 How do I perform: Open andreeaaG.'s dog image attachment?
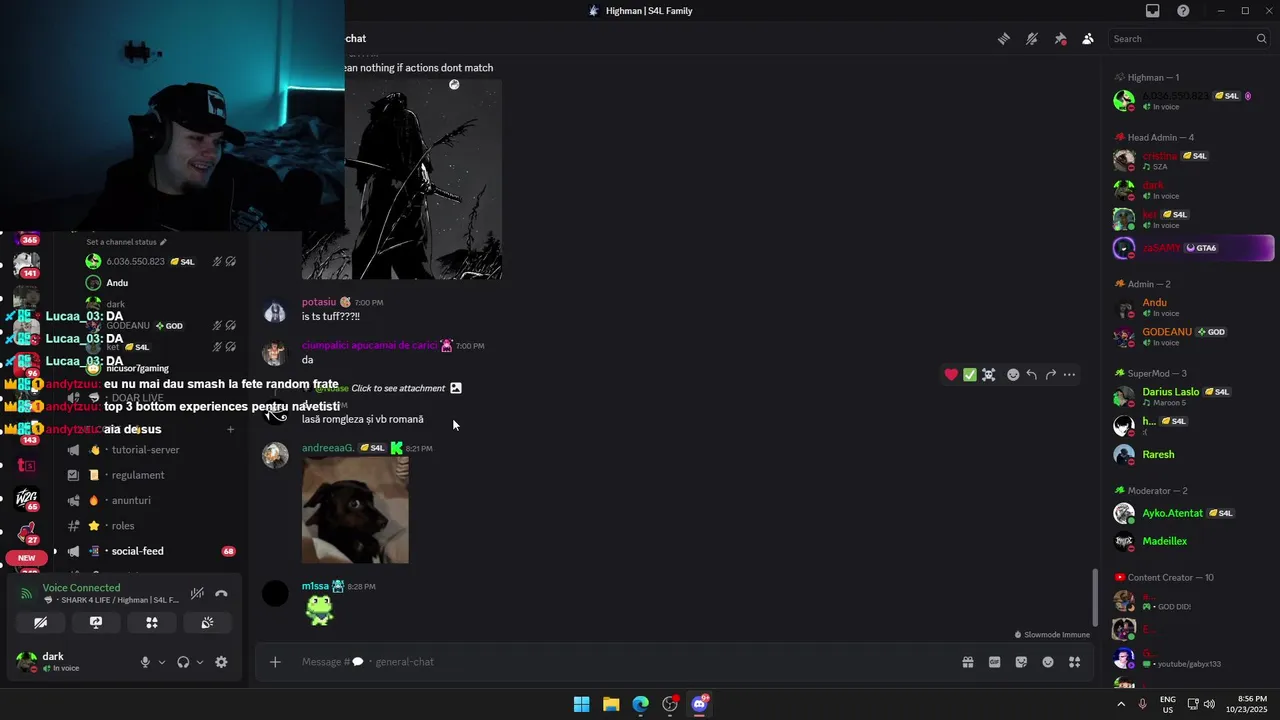(x=355, y=510)
